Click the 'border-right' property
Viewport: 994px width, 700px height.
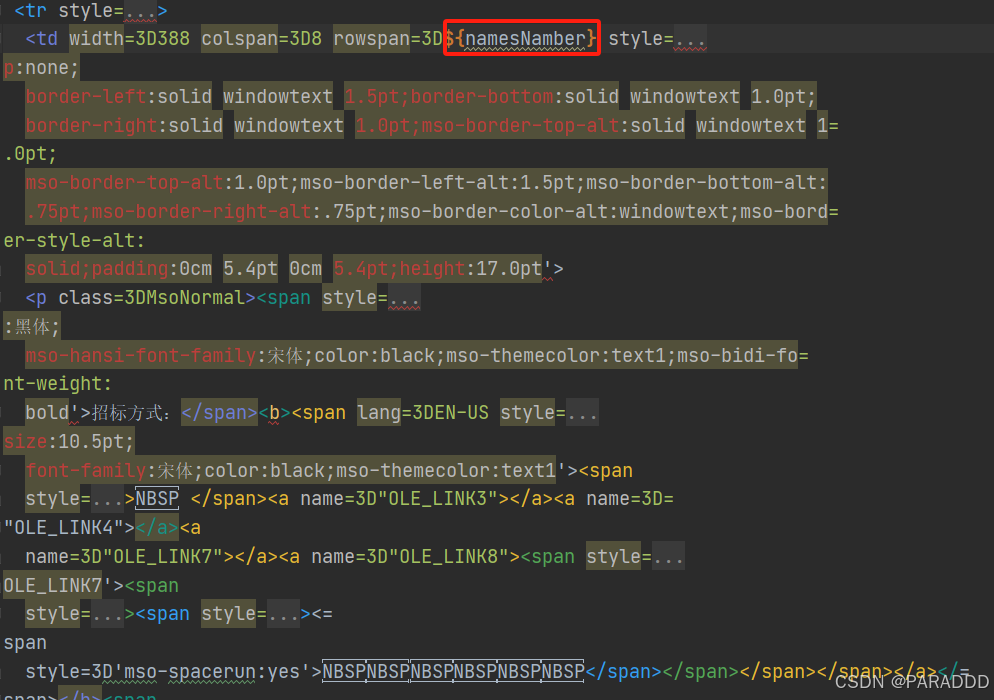[x=91, y=126]
